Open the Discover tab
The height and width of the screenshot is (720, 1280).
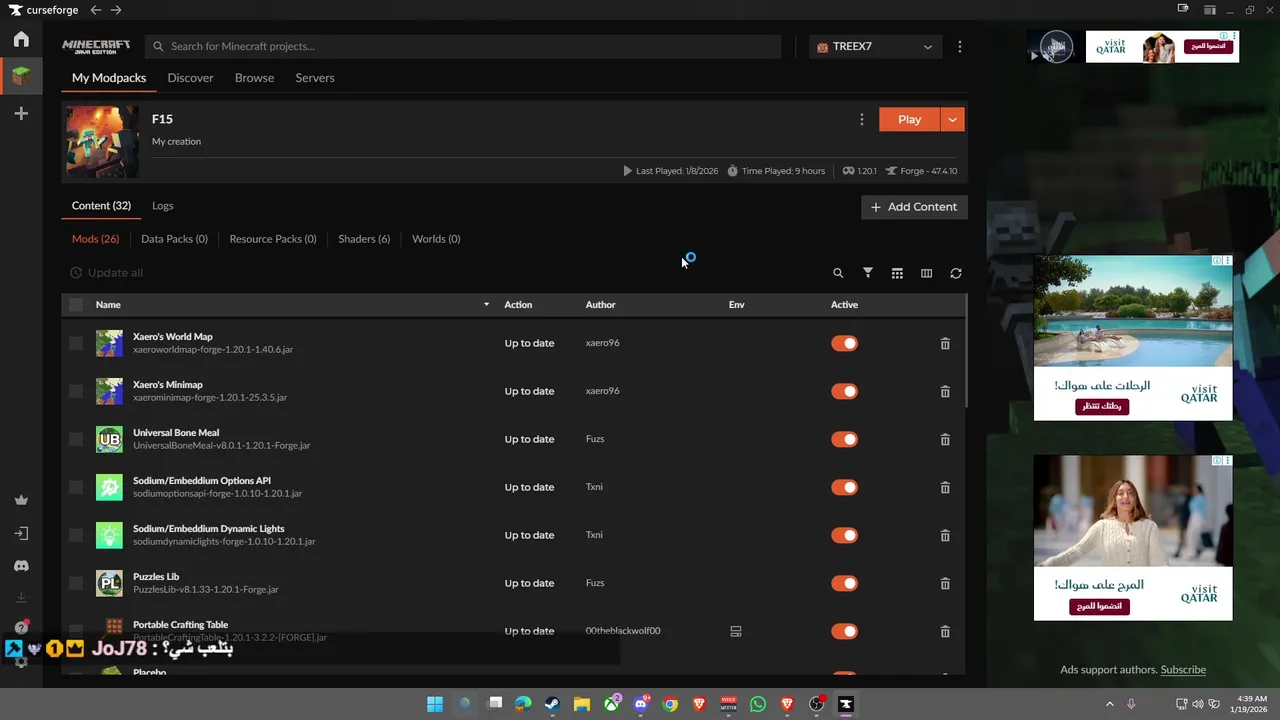click(x=190, y=78)
